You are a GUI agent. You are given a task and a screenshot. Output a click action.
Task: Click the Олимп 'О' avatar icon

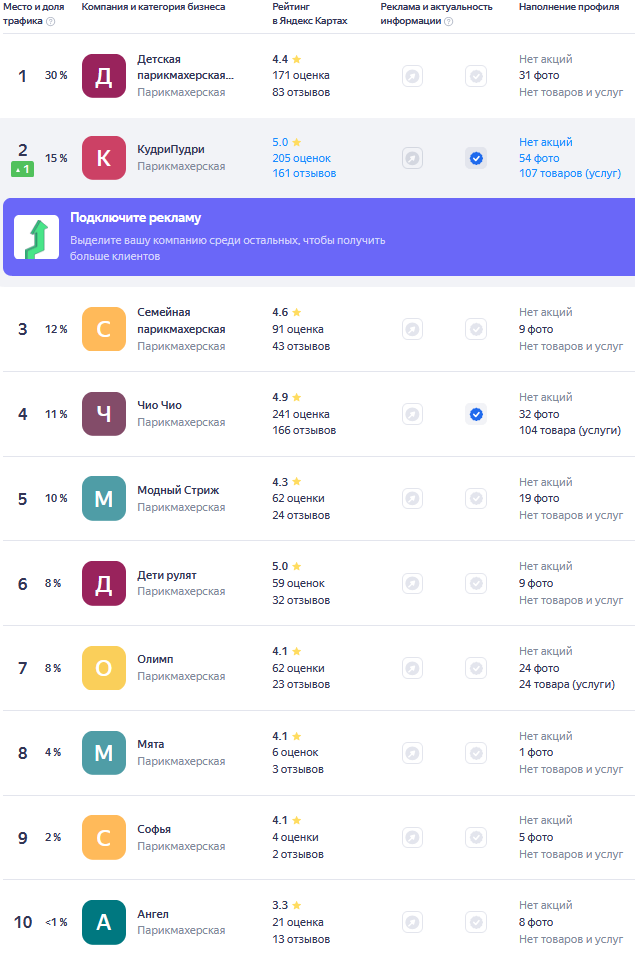(x=103, y=668)
